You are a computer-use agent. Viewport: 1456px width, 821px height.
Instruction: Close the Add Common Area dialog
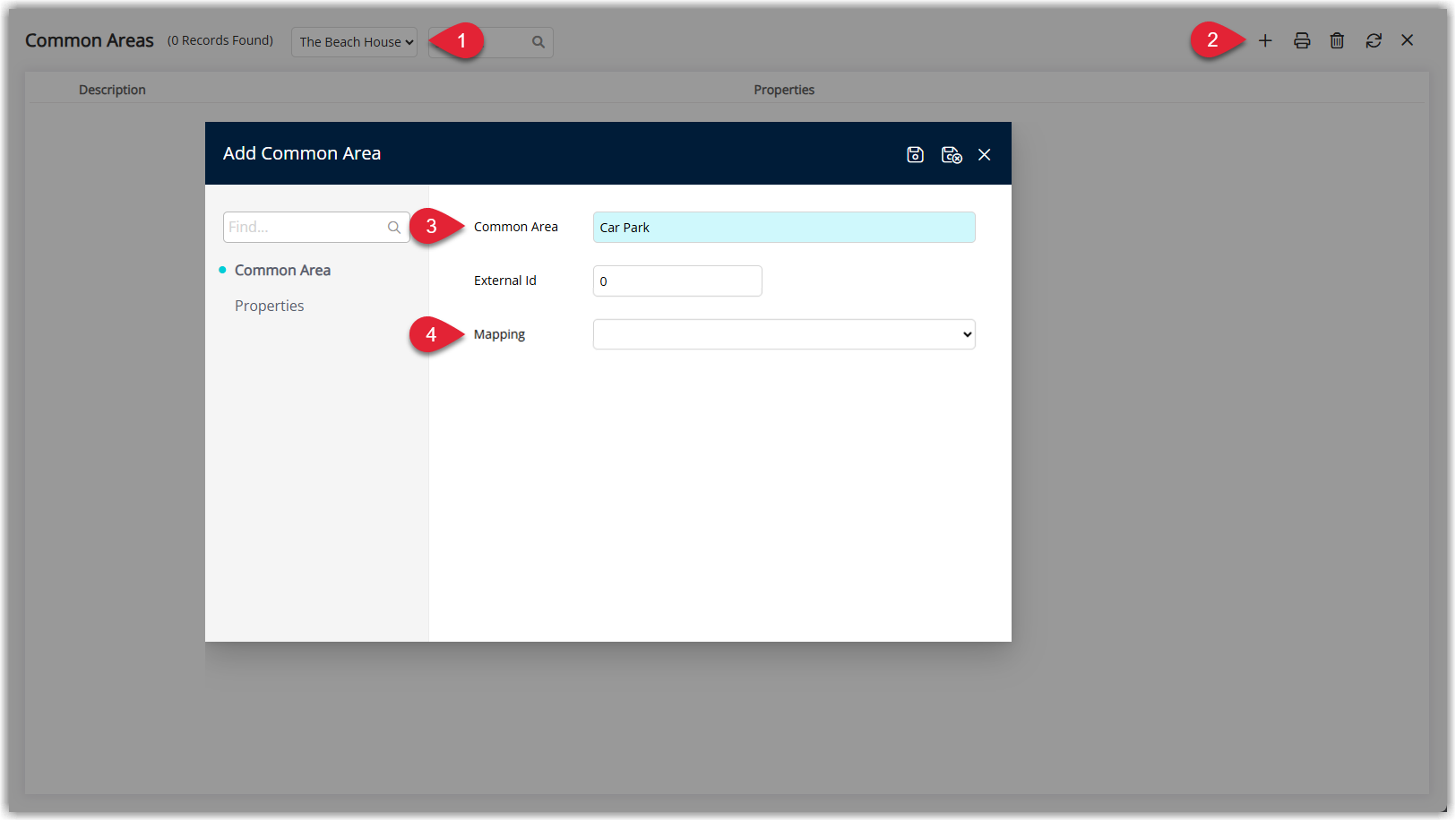(x=985, y=155)
